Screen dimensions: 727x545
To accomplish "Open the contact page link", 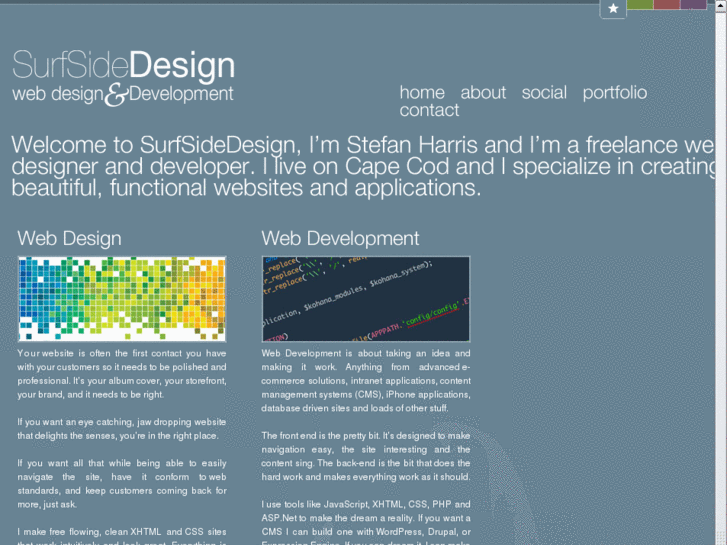I will point(429,110).
